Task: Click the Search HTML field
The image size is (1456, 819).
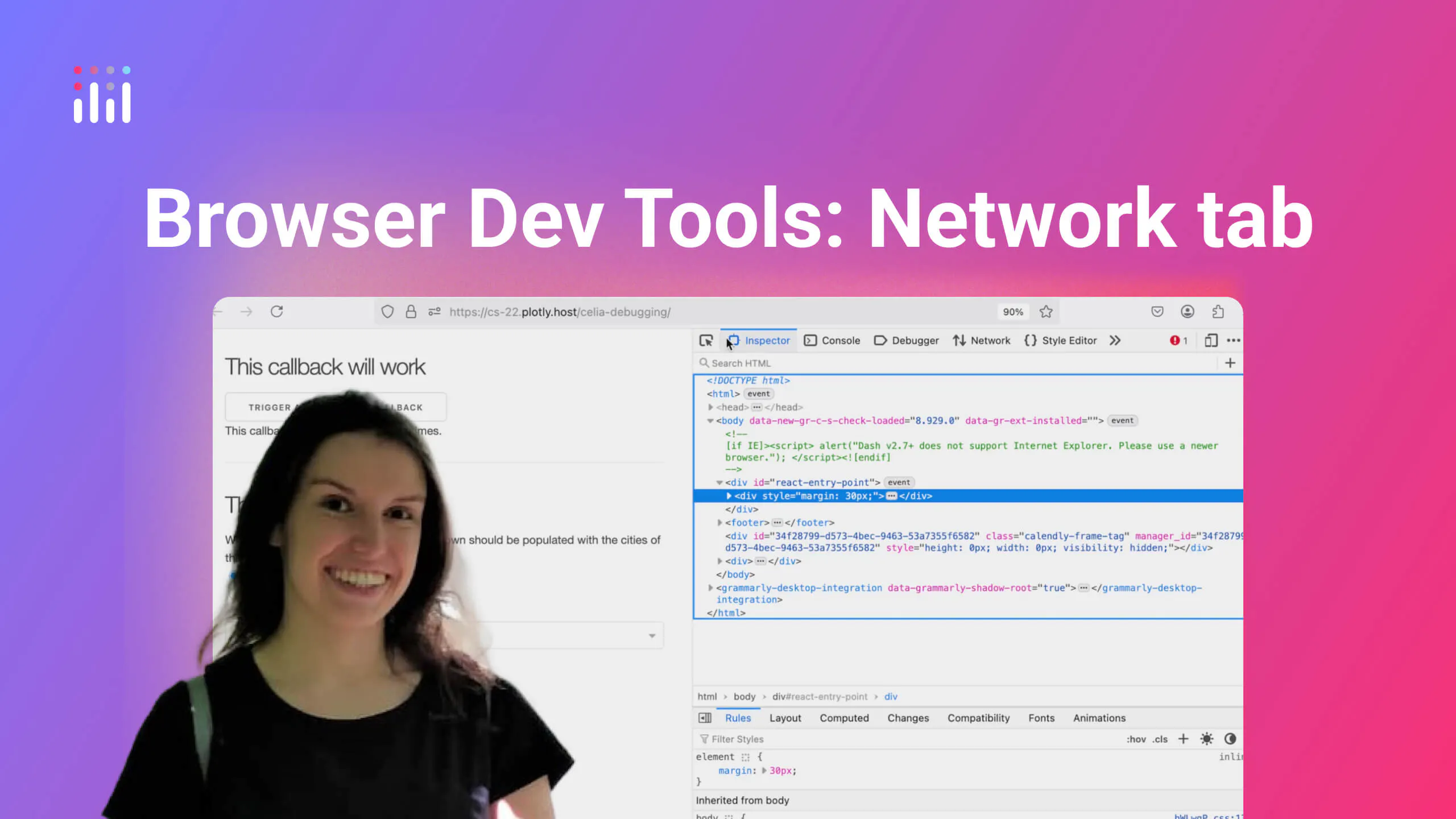Action: (x=955, y=363)
